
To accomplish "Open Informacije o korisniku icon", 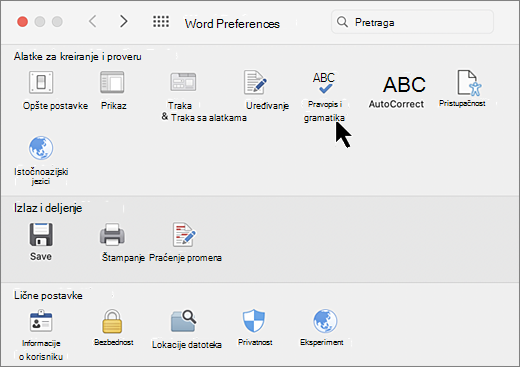I will (x=41, y=321).
